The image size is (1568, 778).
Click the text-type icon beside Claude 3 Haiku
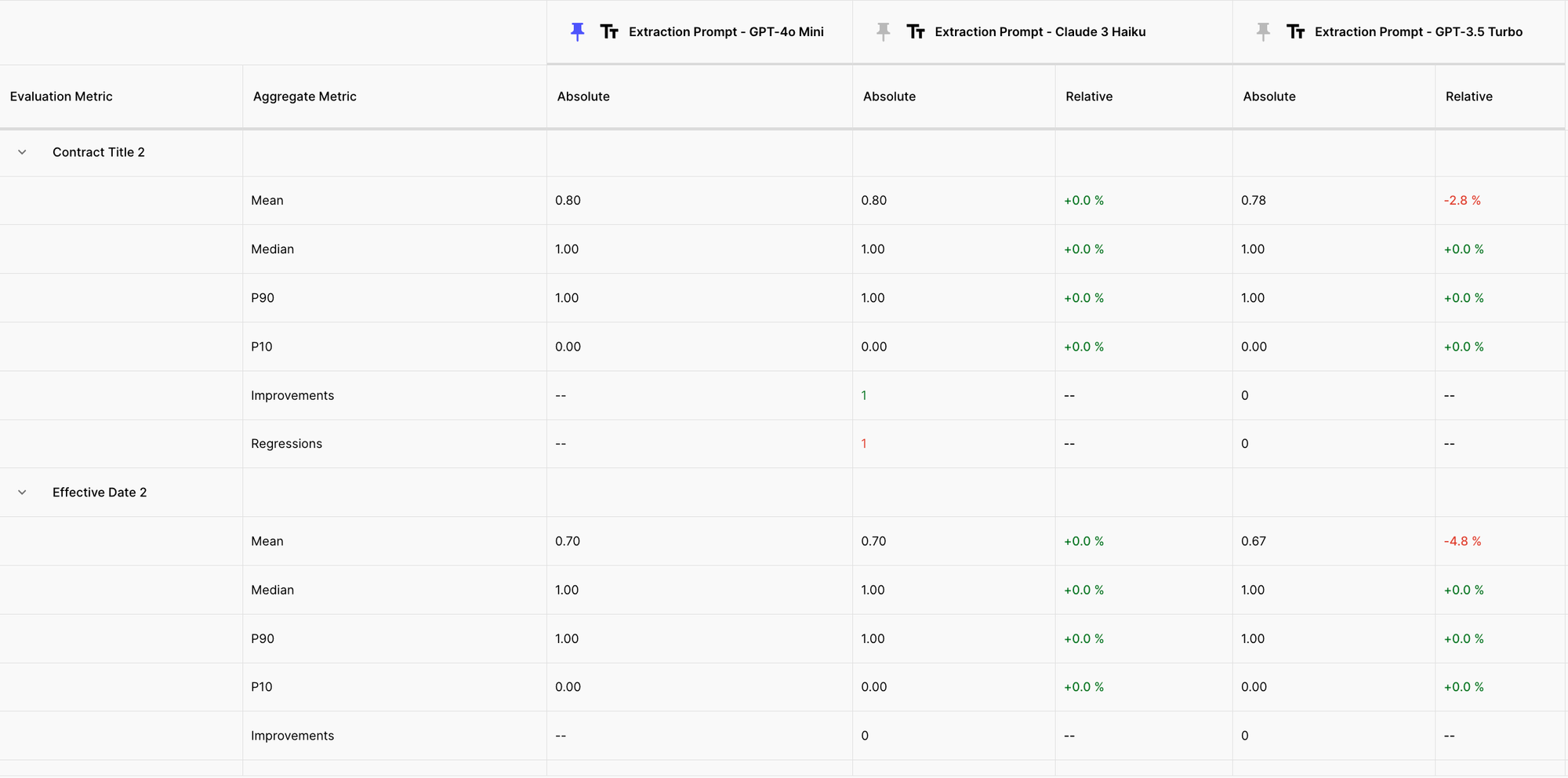(x=916, y=32)
